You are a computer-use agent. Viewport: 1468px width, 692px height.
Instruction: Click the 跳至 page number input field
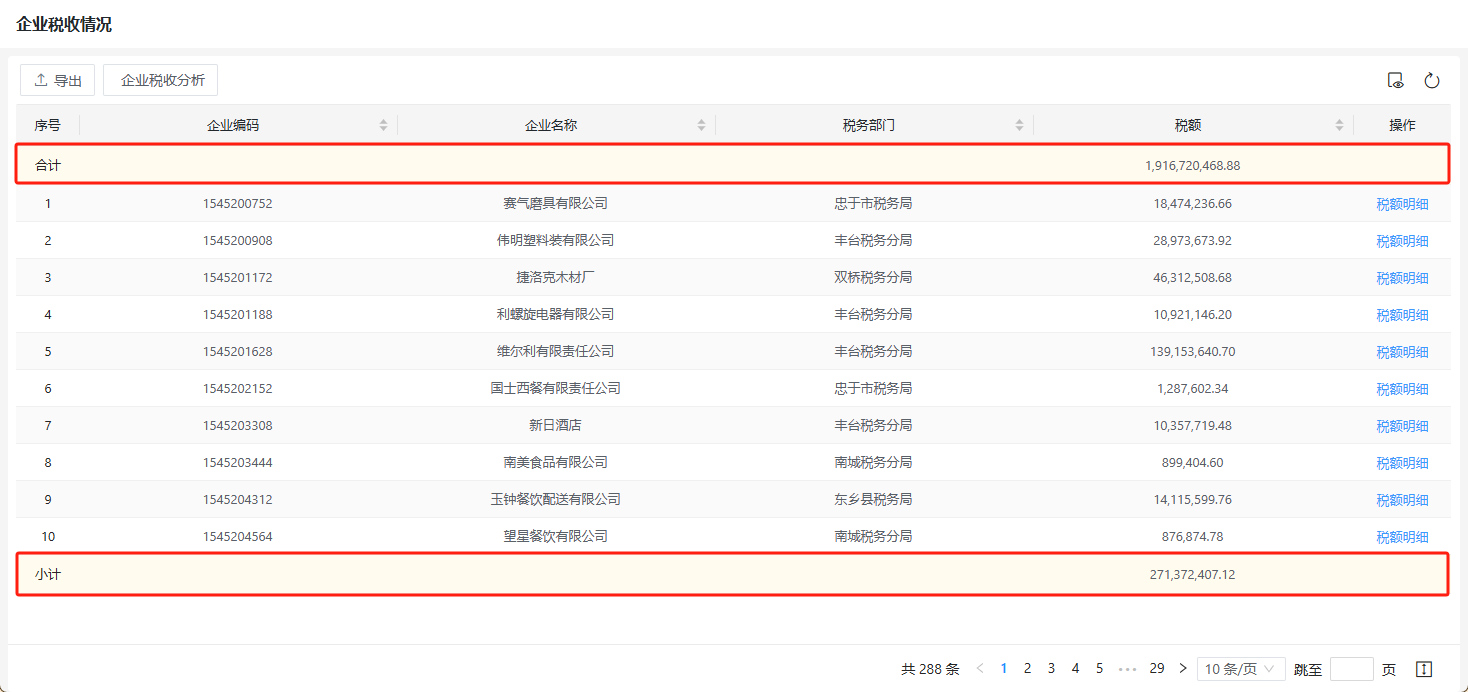click(1351, 669)
